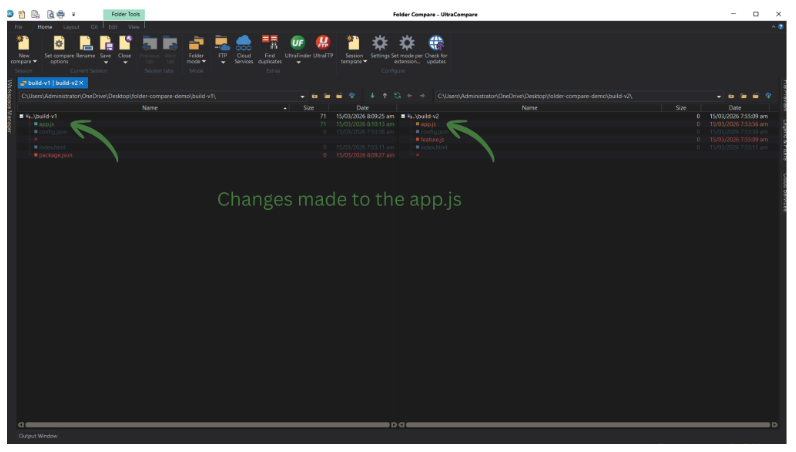
Task: Select the ..\build-v2 root folder row
Action: click(x=589, y=116)
